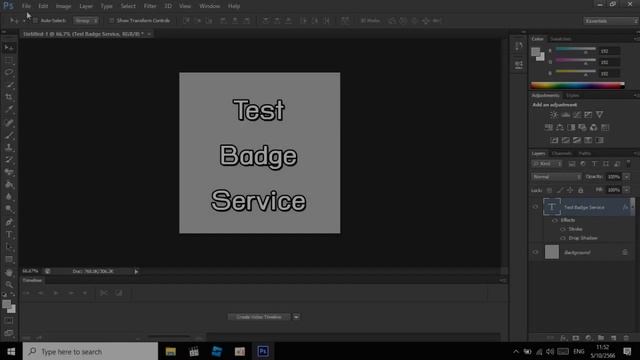Lock all on selected layer

[x=580, y=190]
